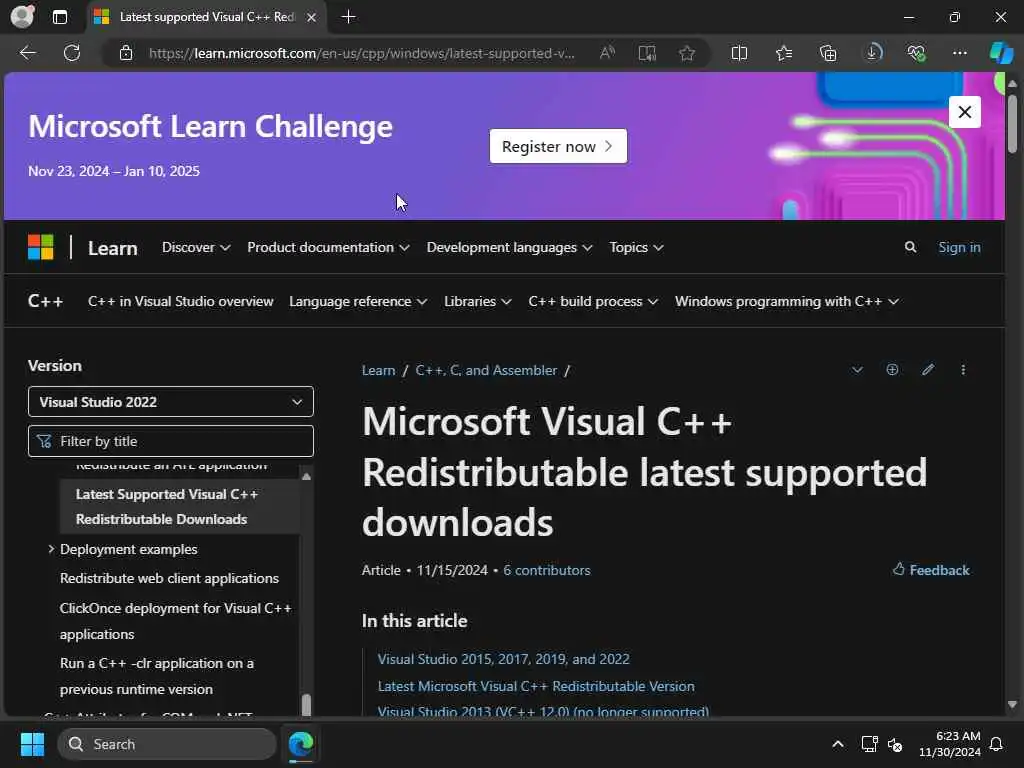Click the page vertical scrollbar thumb
1024x768 pixels.
pos(1012,124)
